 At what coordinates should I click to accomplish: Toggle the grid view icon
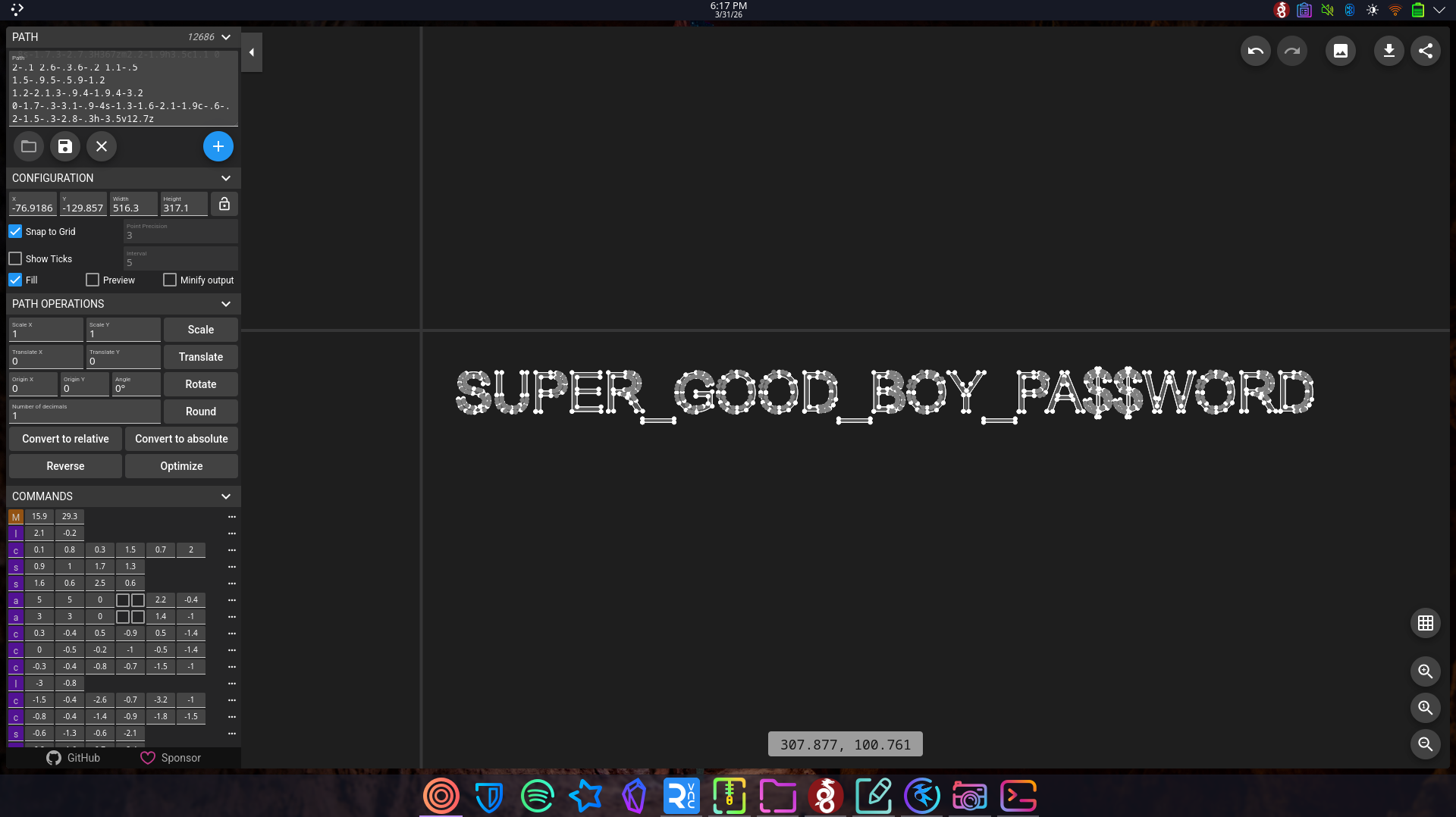(x=1426, y=623)
